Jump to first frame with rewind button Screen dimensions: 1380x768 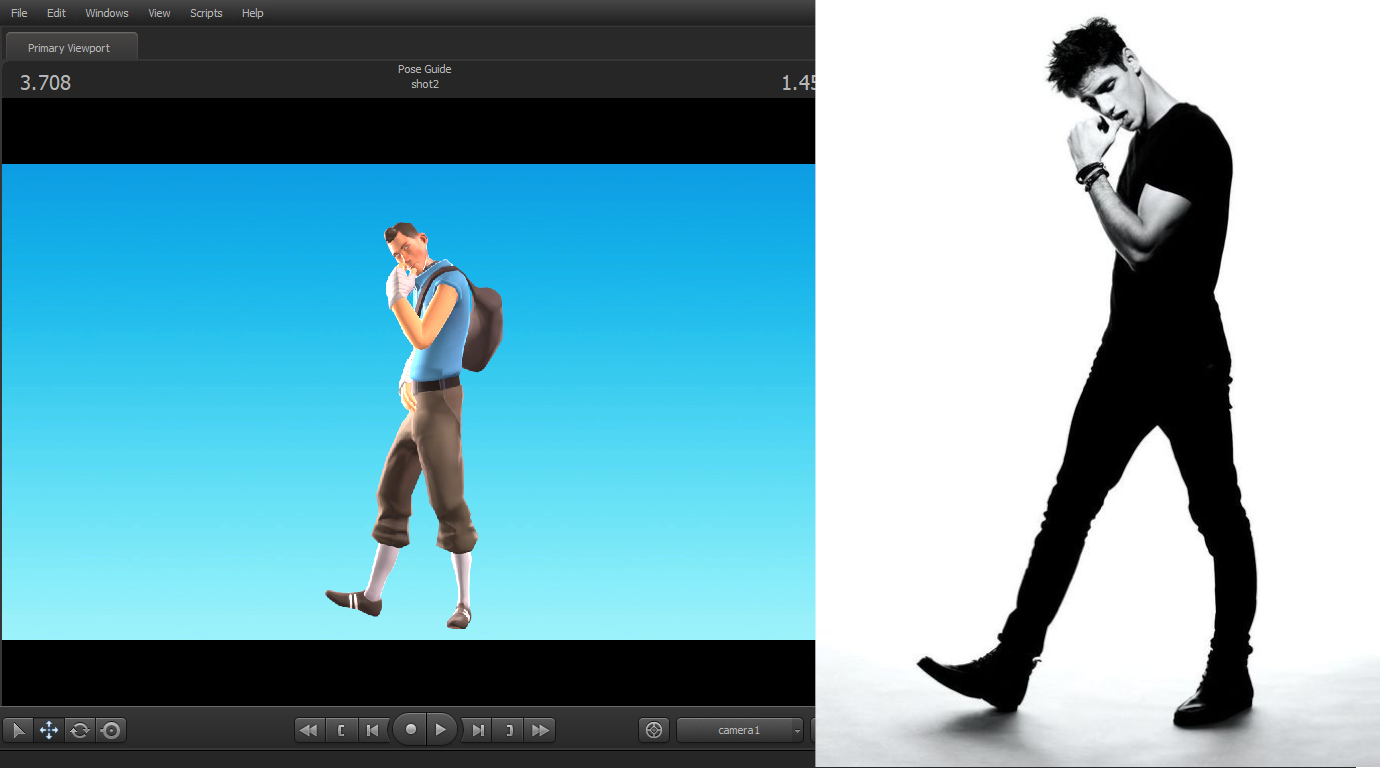[310, 730]
